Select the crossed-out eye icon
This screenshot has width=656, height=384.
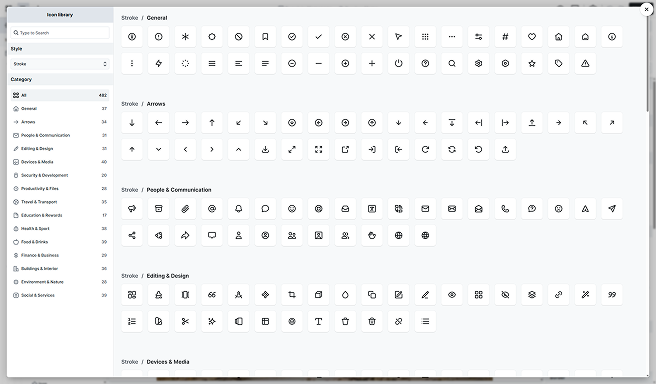tap(505, 295)
